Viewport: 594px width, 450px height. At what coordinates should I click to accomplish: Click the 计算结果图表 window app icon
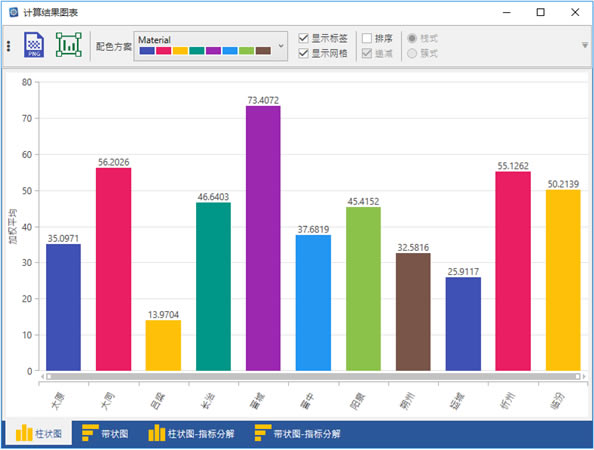coord(14,12)
